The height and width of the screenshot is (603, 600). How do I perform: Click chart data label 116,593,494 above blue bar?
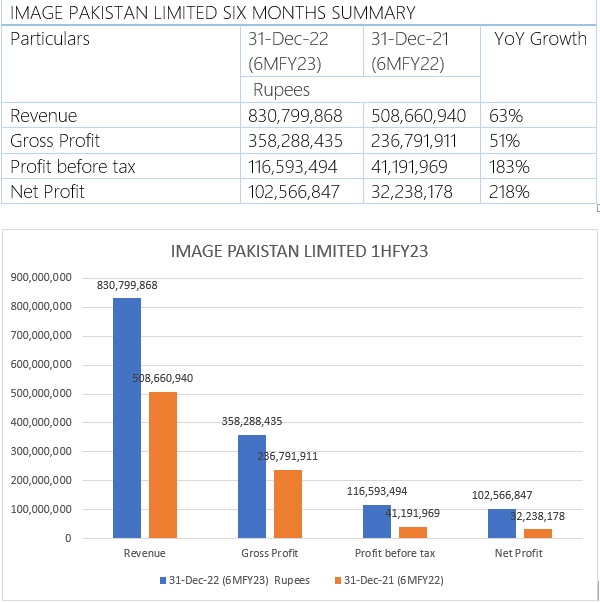[377, 491]
